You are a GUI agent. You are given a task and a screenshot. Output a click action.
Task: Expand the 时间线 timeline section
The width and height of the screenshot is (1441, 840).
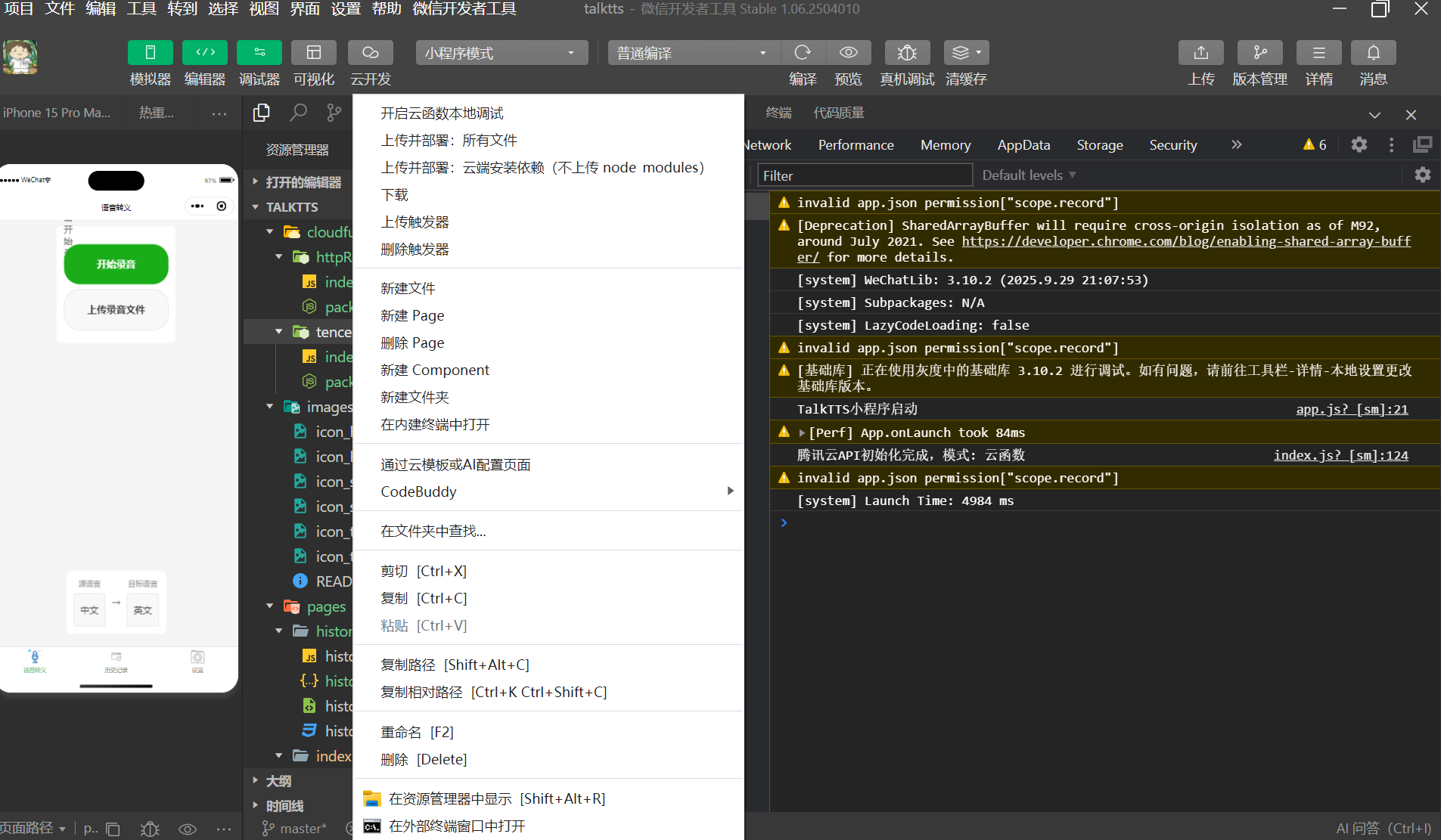(256, 805)
